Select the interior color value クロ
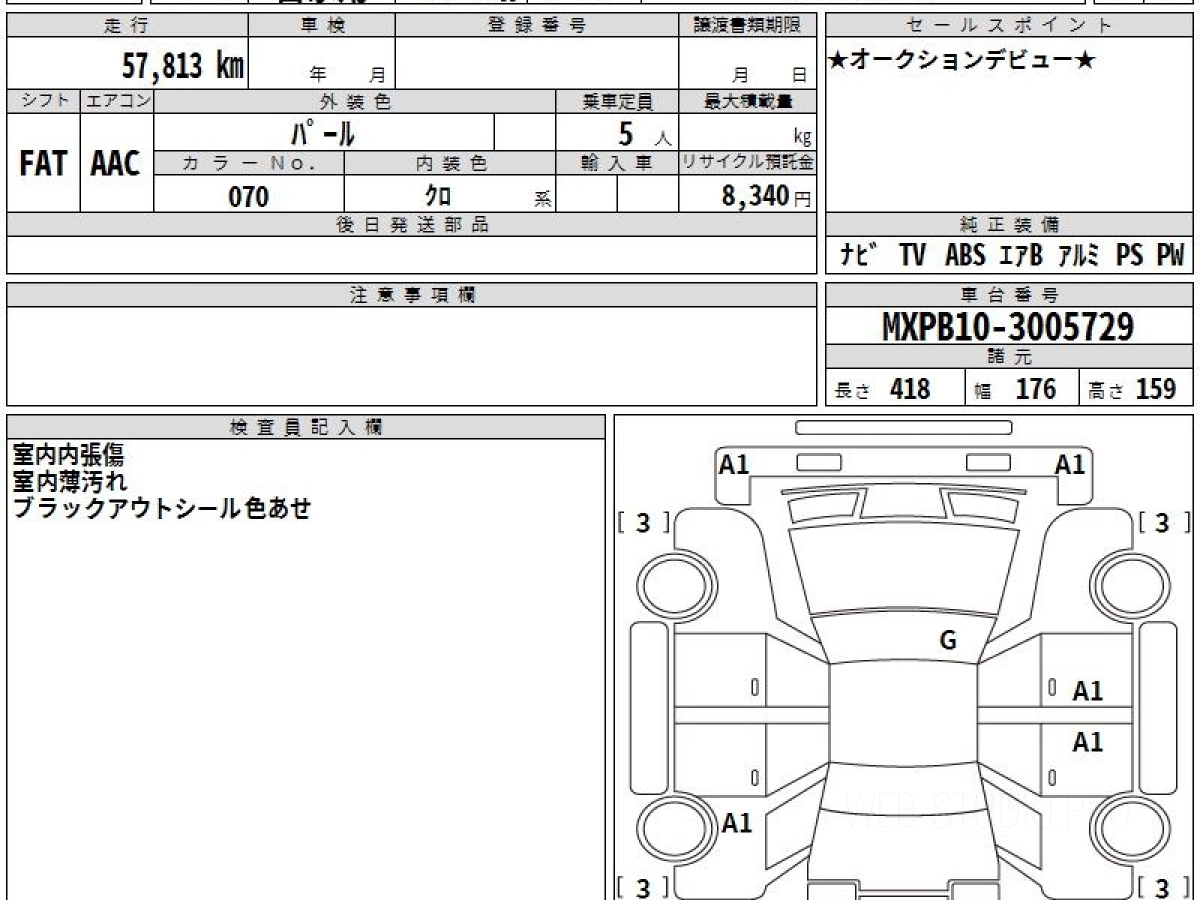 click(437, 196)
